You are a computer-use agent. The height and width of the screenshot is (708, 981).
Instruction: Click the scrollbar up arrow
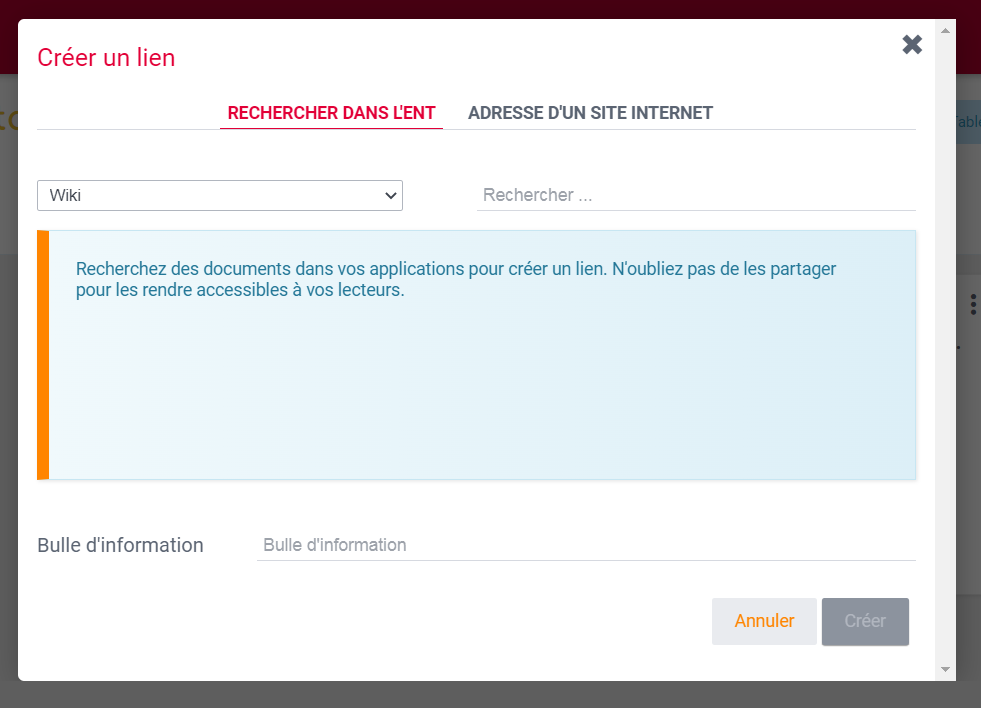pos(945,31)
